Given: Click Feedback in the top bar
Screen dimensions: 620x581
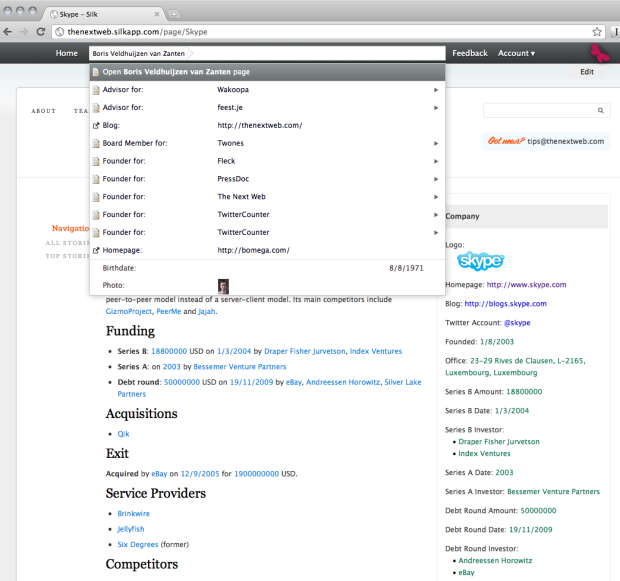Looking at the screenshot, I should click(x=470, y=53).
